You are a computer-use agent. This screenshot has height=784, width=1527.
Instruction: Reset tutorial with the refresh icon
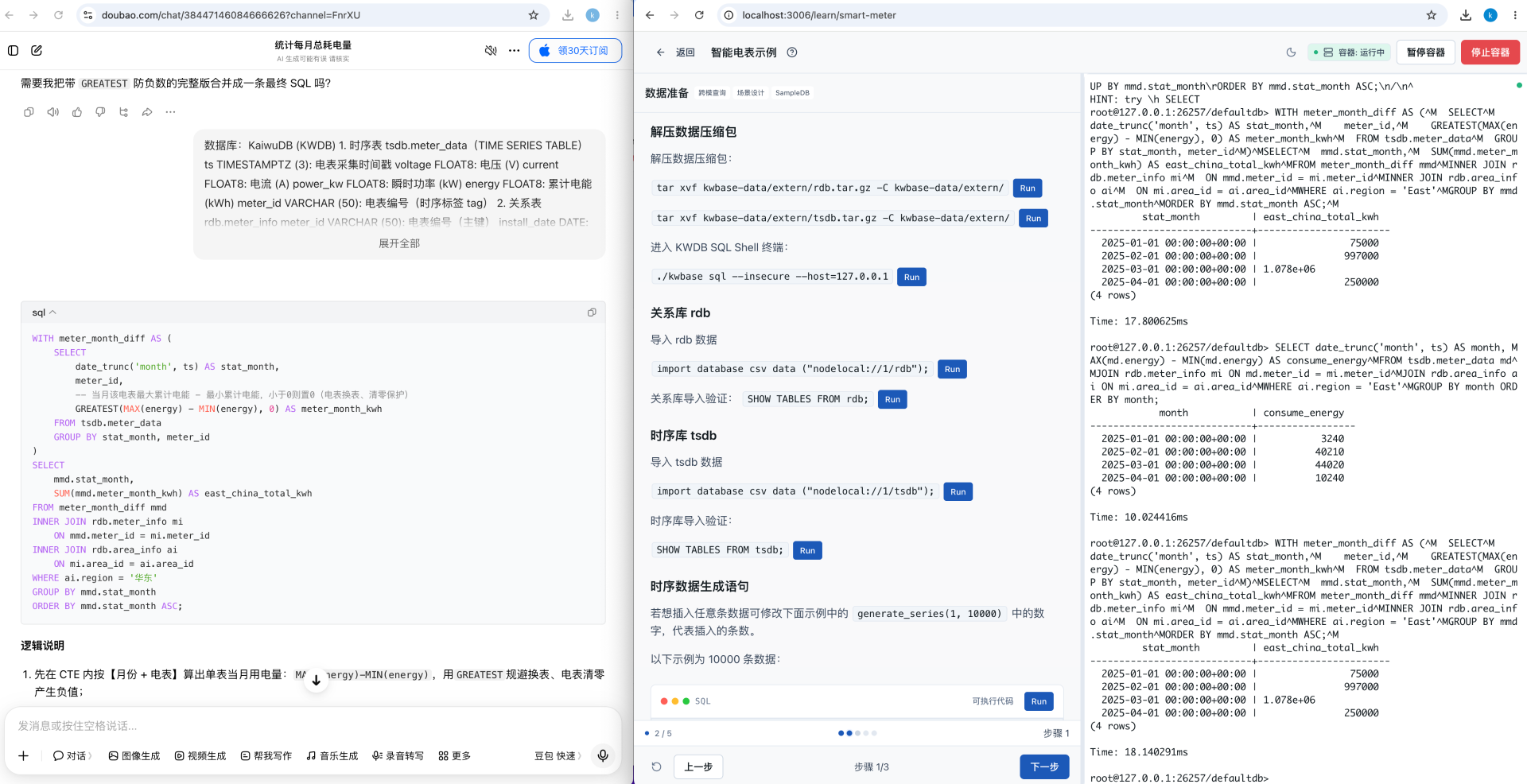pyautogui.click(x=656, y=767)
